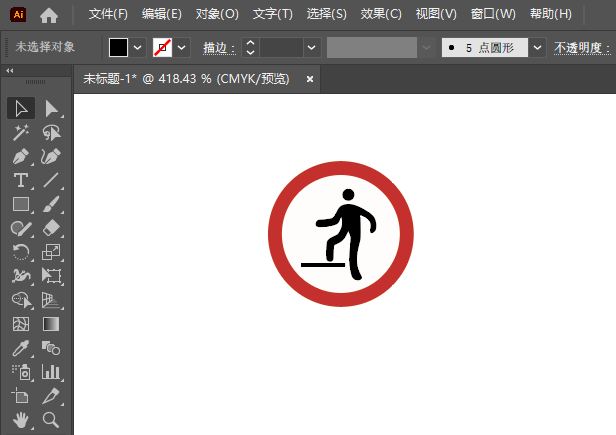616x435 pixels.
Task: Select the Slice tool
Action: (51, 396)
